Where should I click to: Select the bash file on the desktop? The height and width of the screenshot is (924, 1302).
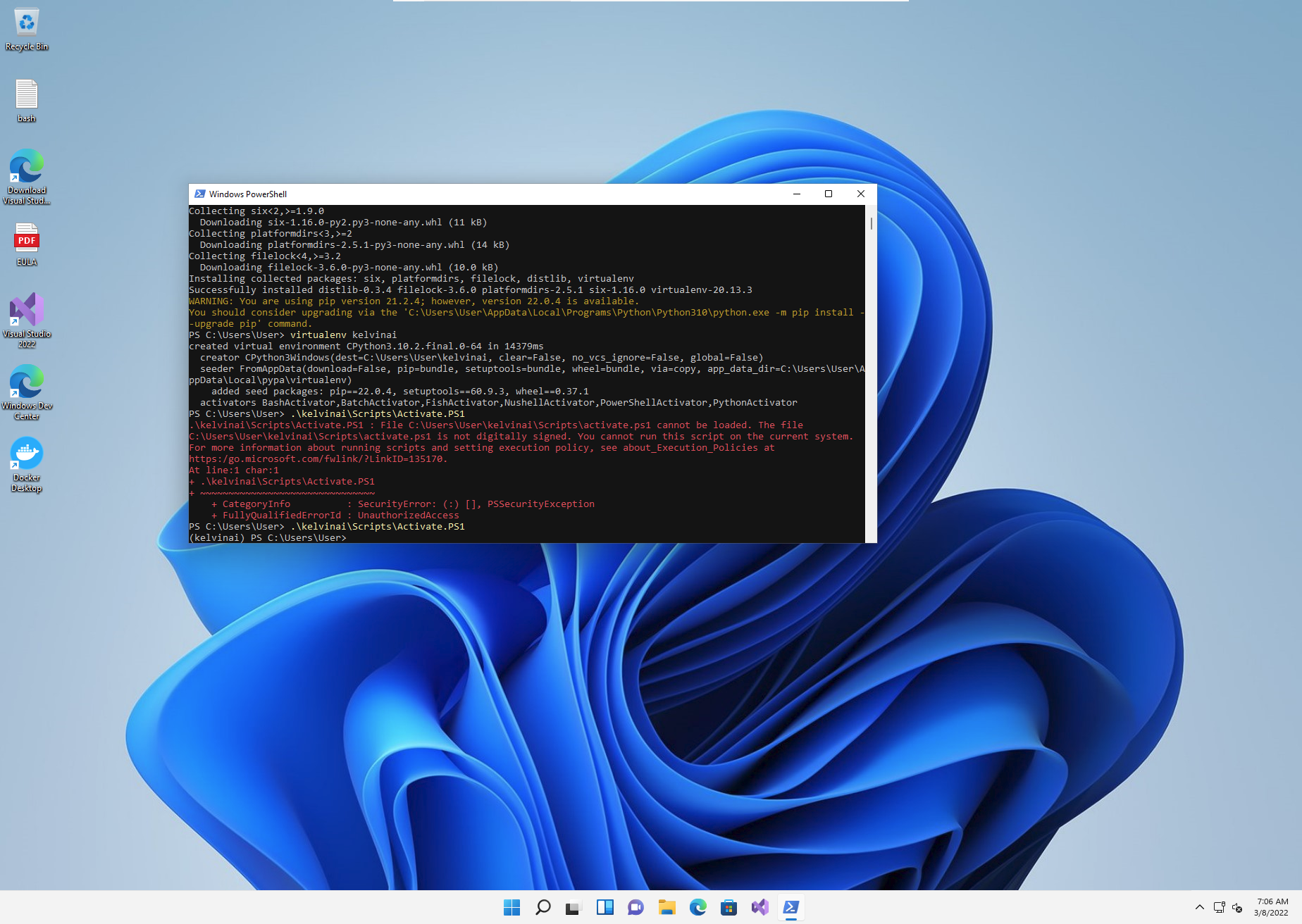(26, 94)
